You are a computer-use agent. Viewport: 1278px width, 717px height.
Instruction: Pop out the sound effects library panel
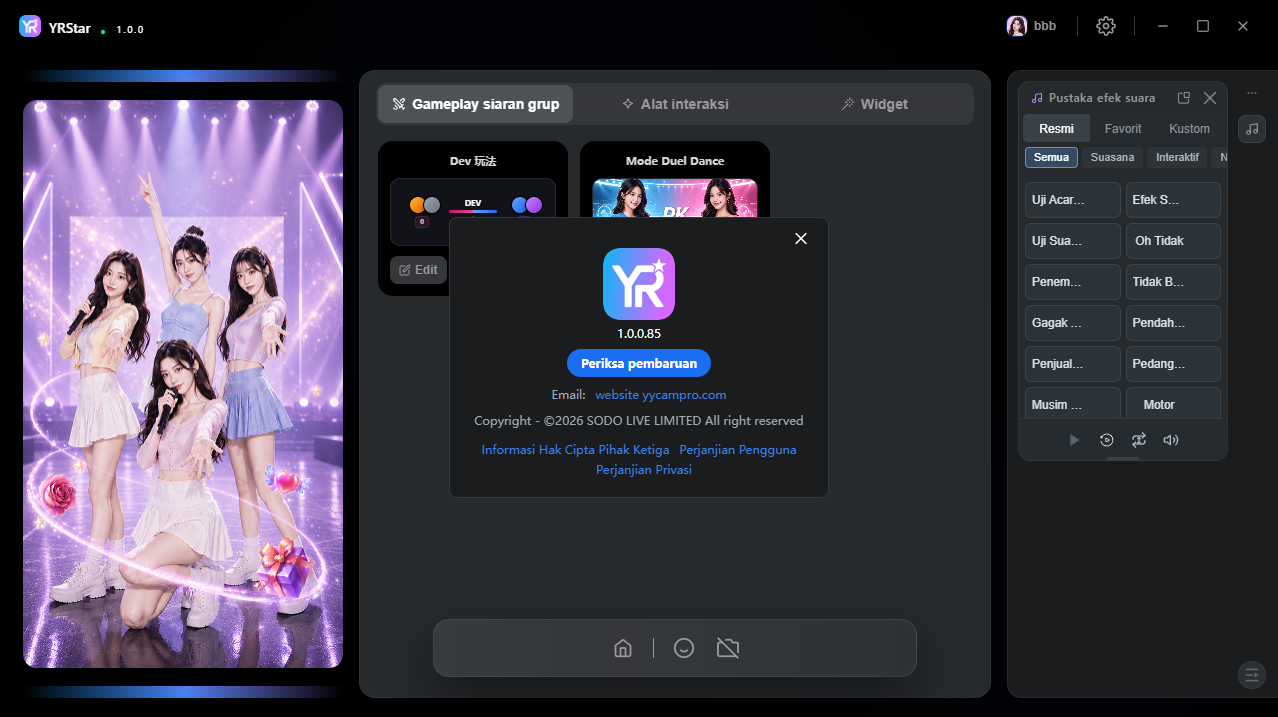(1184, 98)
